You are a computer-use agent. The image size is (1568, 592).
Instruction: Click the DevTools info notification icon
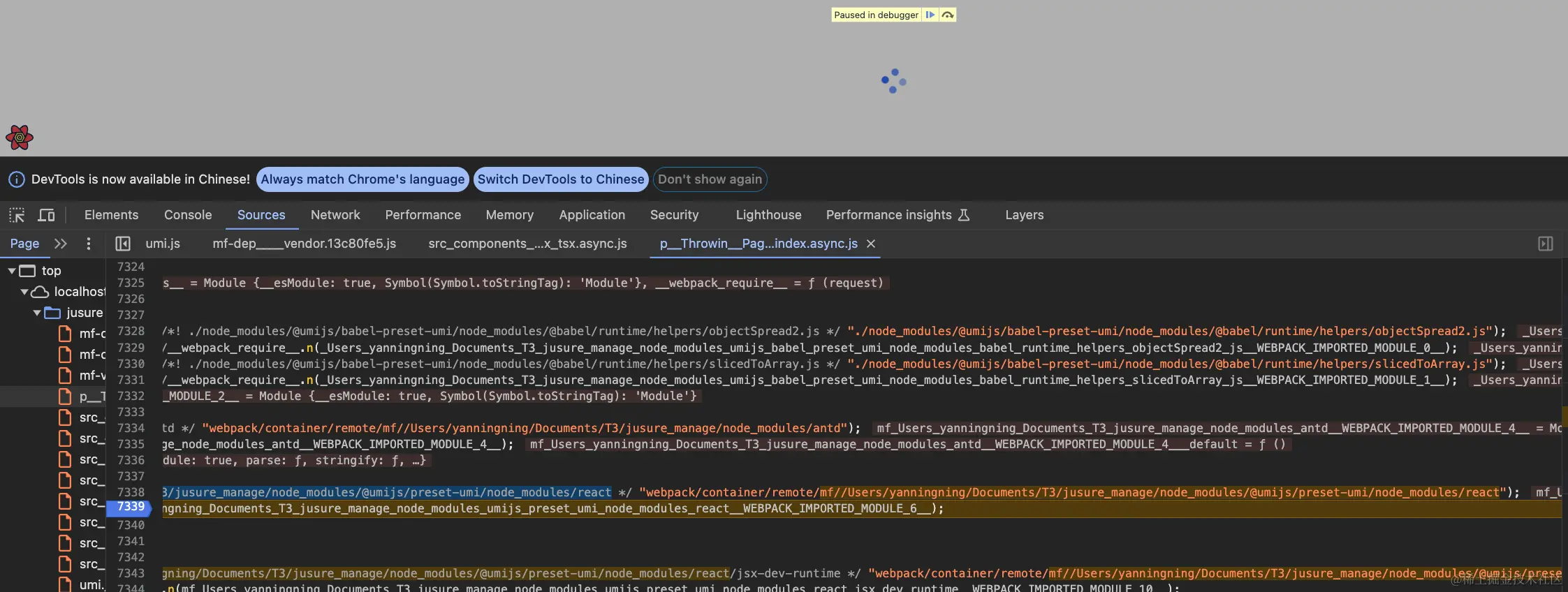(x=17, y=179)
